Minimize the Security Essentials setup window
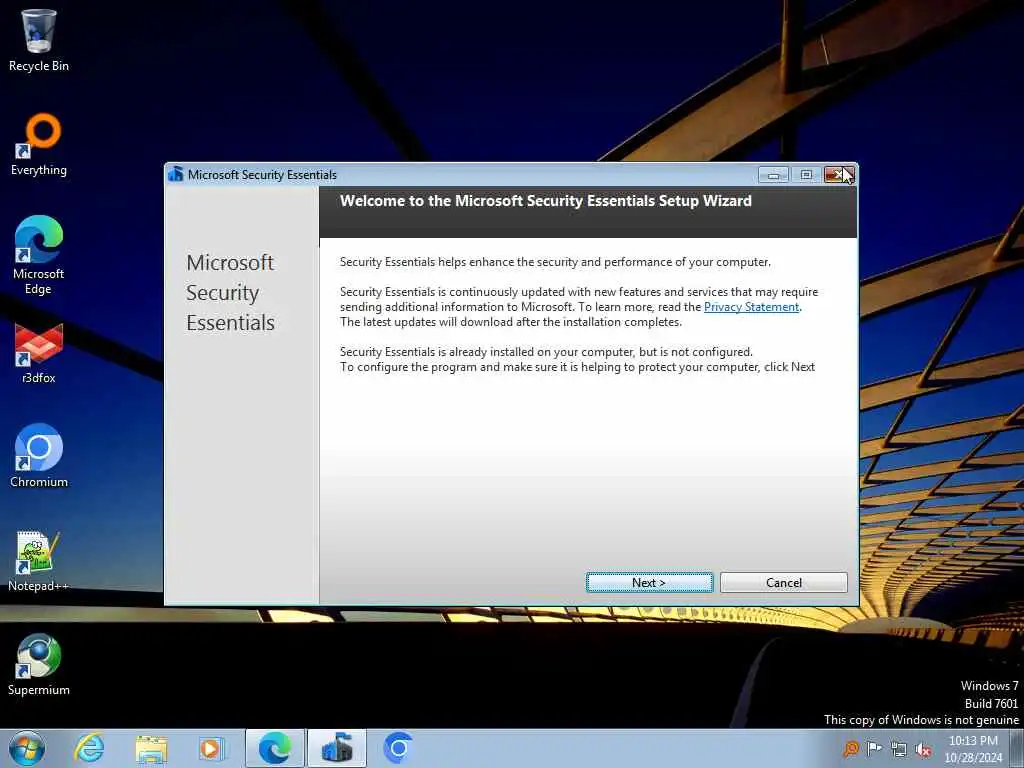The width and height of the screenshot is (1024, 768). click(773, 174)
